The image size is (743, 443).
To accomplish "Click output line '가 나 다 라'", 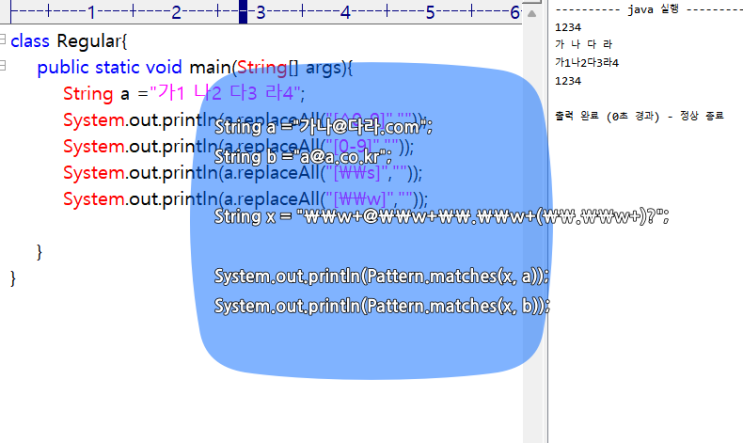I will [584, 45].
